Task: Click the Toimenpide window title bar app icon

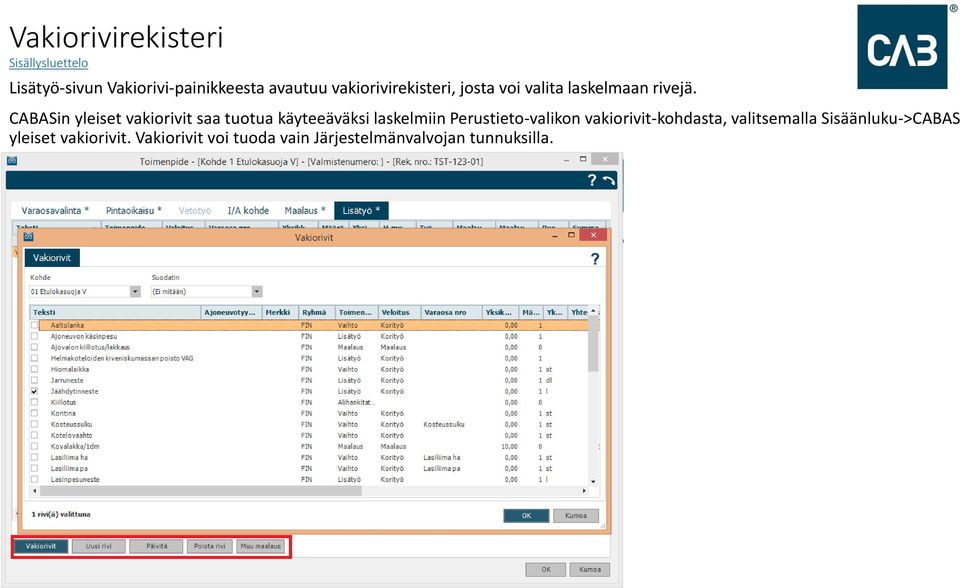Action: pos(12,161)
